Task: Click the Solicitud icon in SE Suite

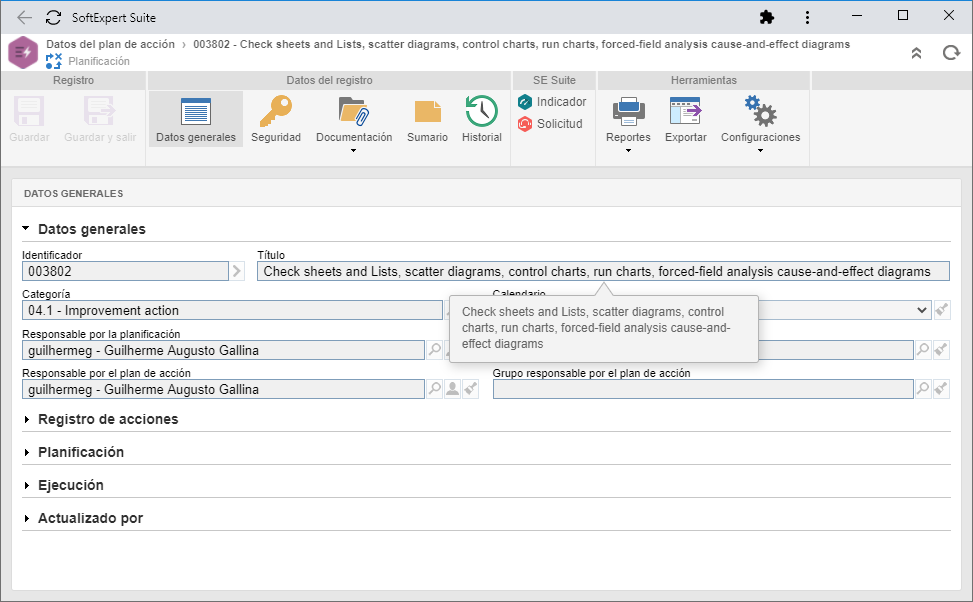Action: point(525,124)
